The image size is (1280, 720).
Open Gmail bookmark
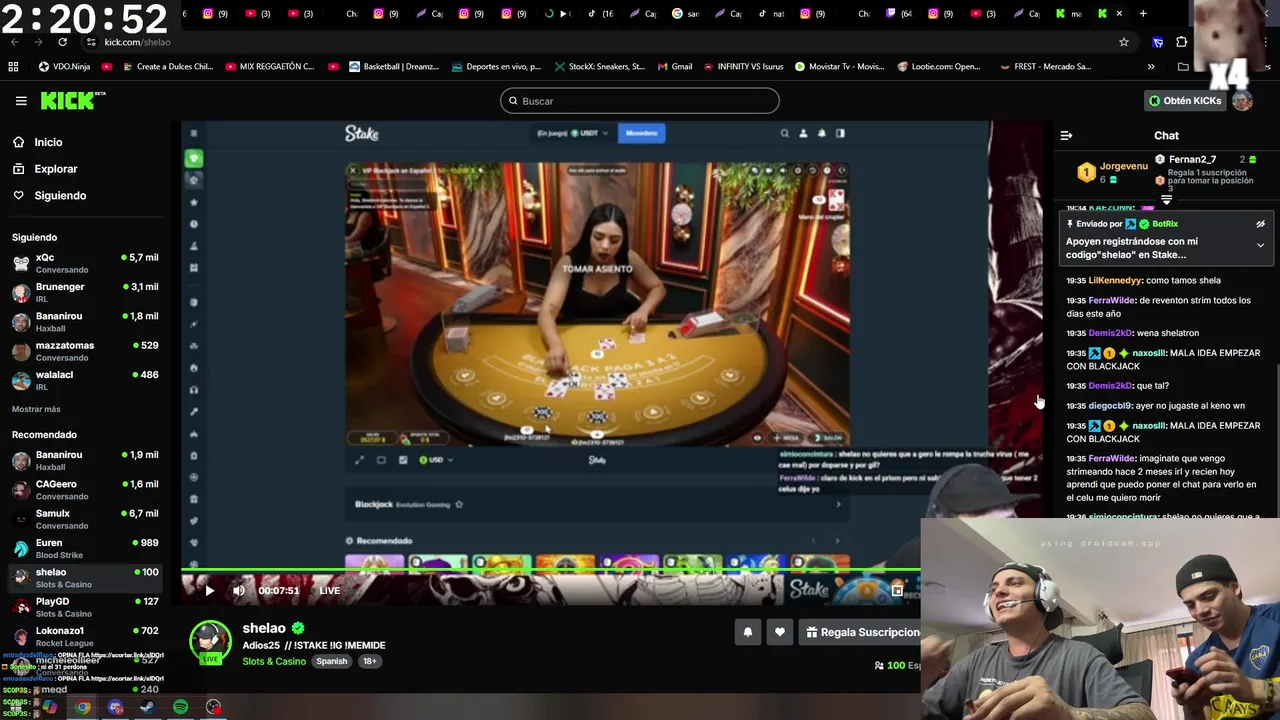click(x=675, y=67)
